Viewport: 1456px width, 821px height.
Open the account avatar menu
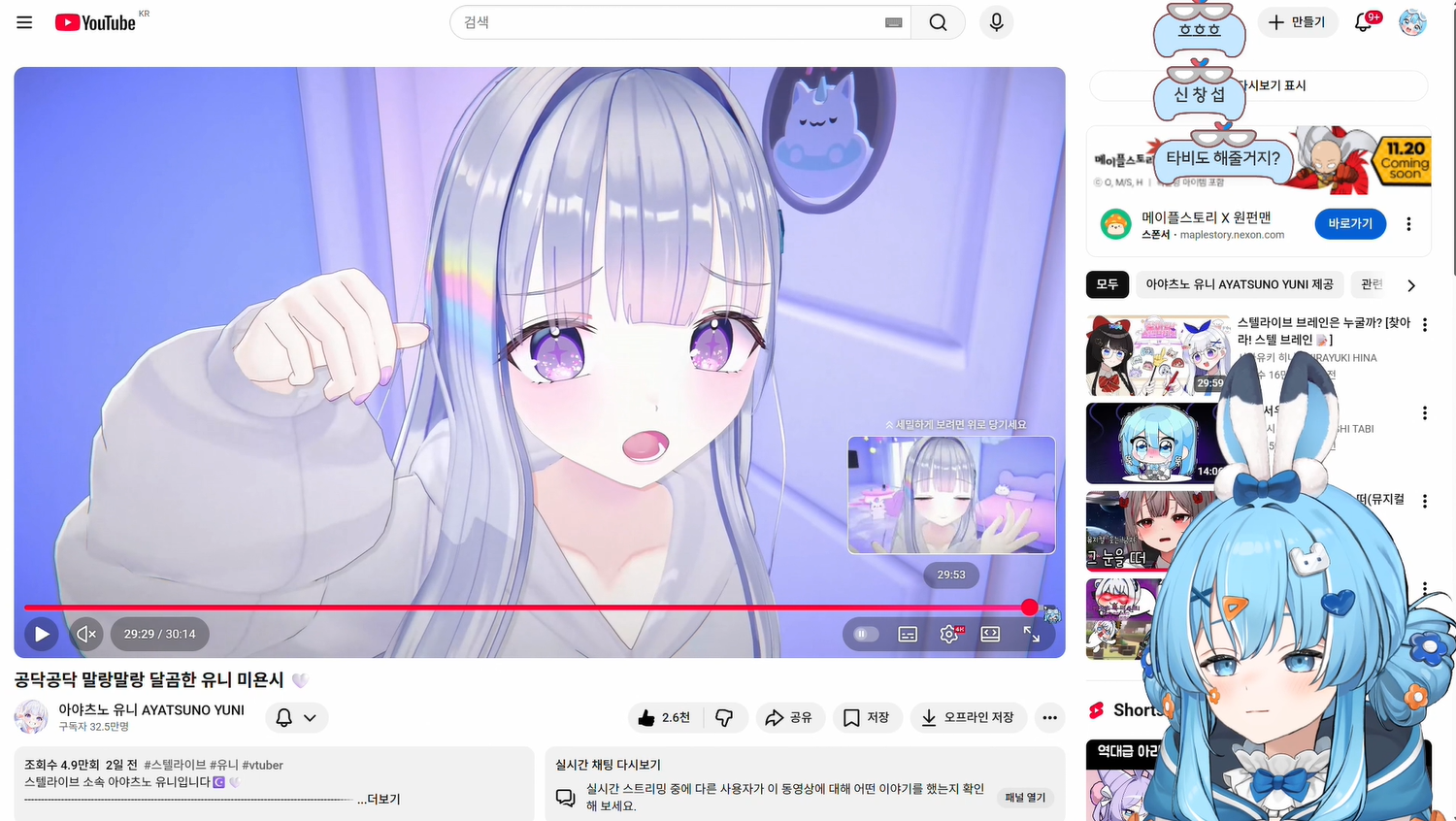pos(1412,22)
